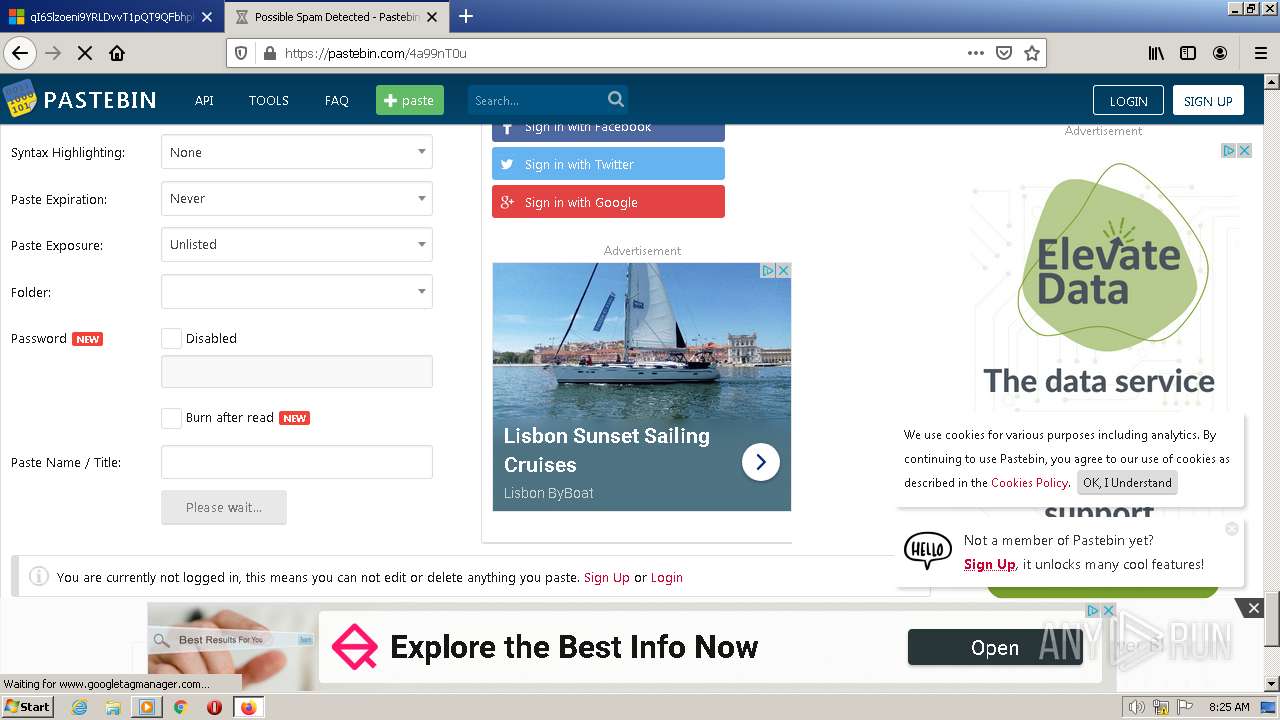Image resolution: width=1280 pixels, height=720 pixels.
Task: Open the Paste Expiration dropdown
Action: point(297,198)
